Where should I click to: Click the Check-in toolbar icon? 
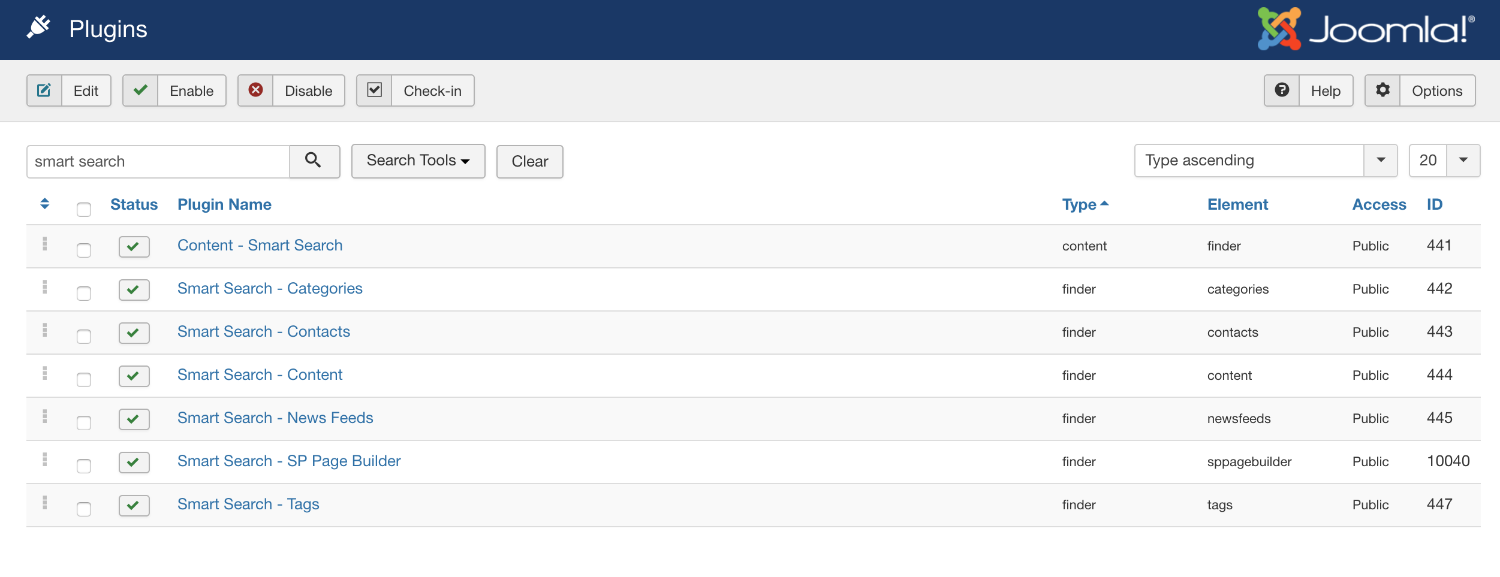click(x=374, y=90)
